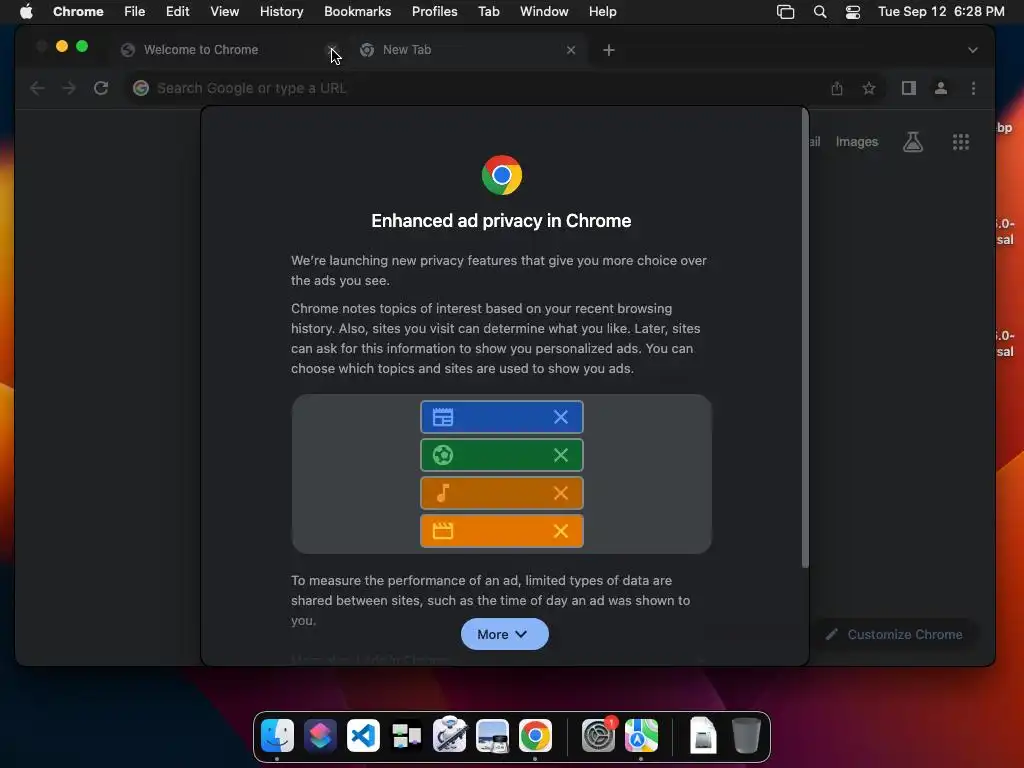
Task: Reload the current page
Action: tap(101, 88)
